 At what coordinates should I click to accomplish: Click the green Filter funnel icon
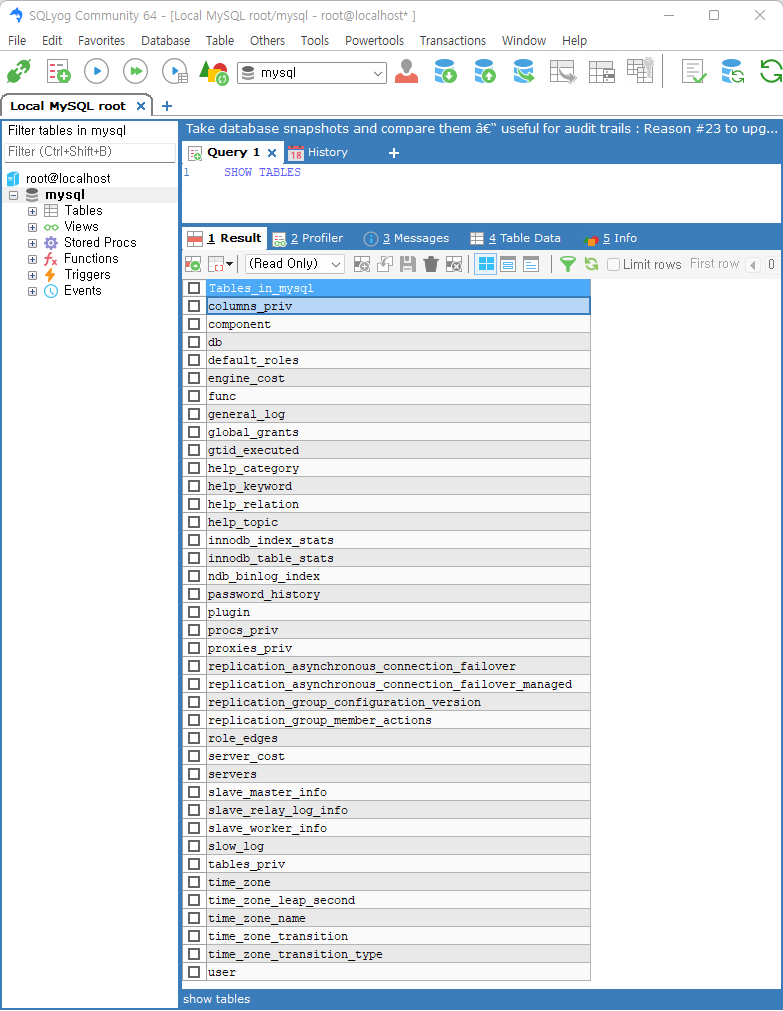(x=568, y=264)
